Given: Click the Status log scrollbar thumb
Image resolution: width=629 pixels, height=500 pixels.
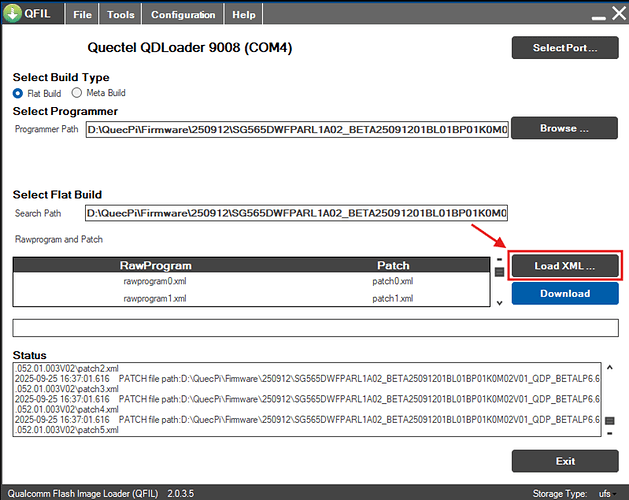Looking at the screenshot, I should [x=610, y=421].
